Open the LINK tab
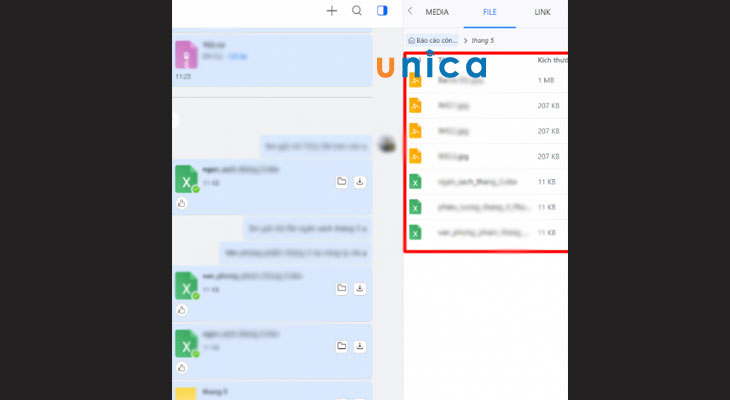The image size is (730, 400). pyautogui.click(x=542, y=12)
